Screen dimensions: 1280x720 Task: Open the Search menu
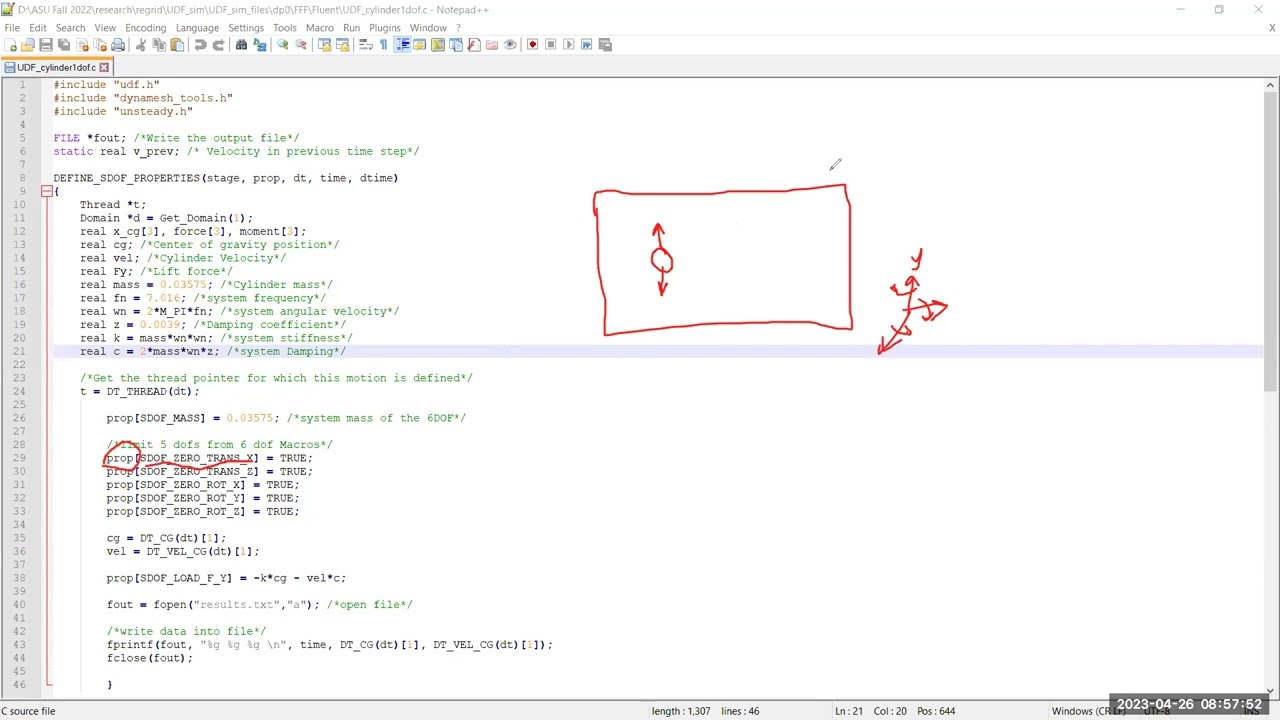click(70, 28)
